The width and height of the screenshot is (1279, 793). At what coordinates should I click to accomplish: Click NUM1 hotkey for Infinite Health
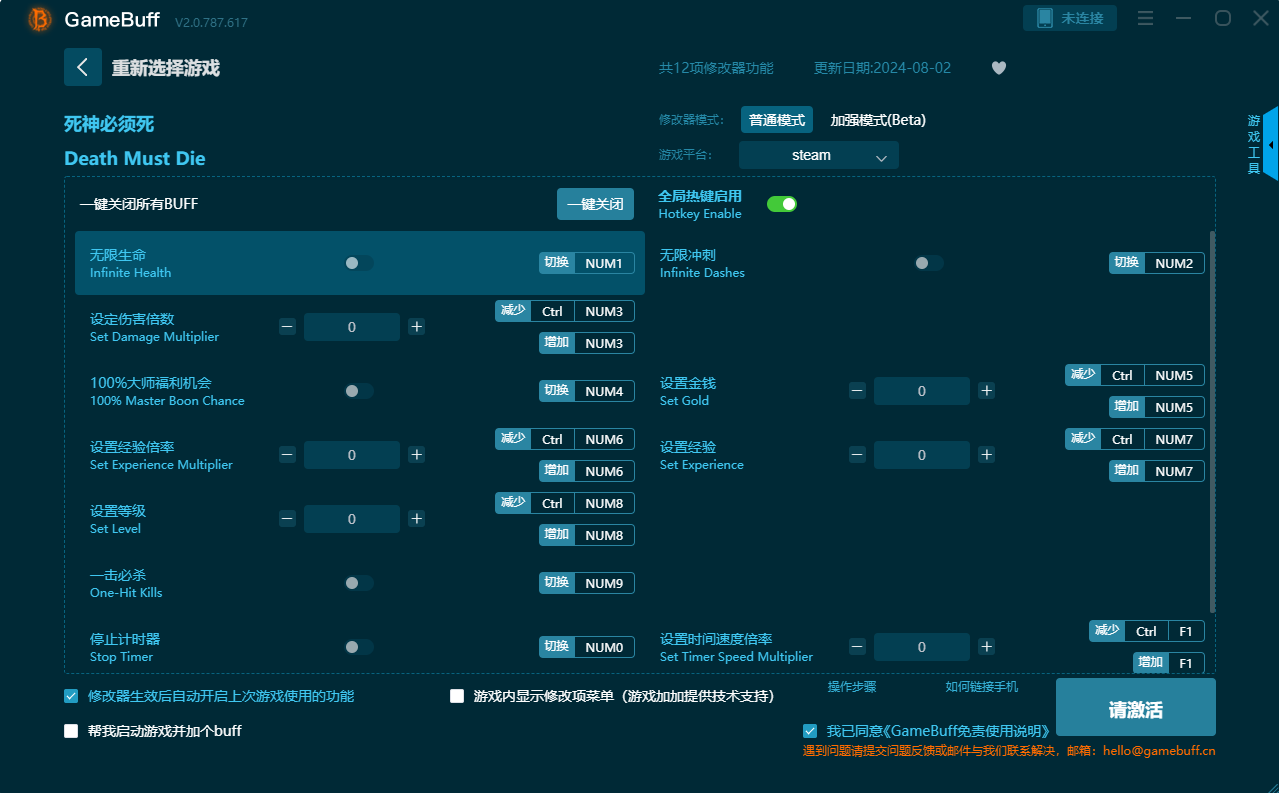coord(604,263)
